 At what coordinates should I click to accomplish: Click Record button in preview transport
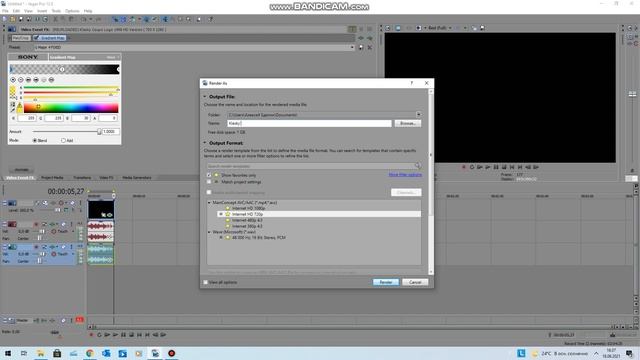click(464, 167)
